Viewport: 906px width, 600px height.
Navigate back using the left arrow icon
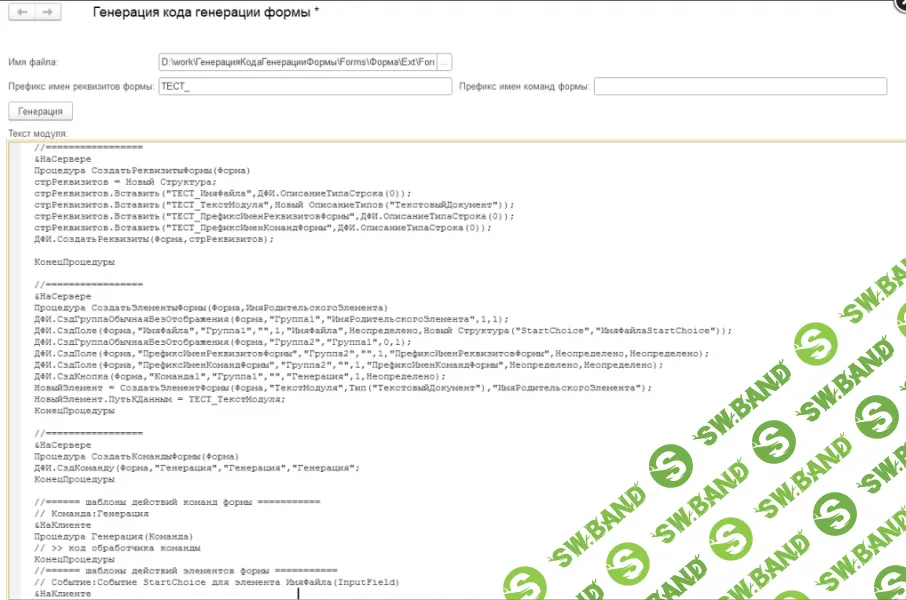coord(20,13)
